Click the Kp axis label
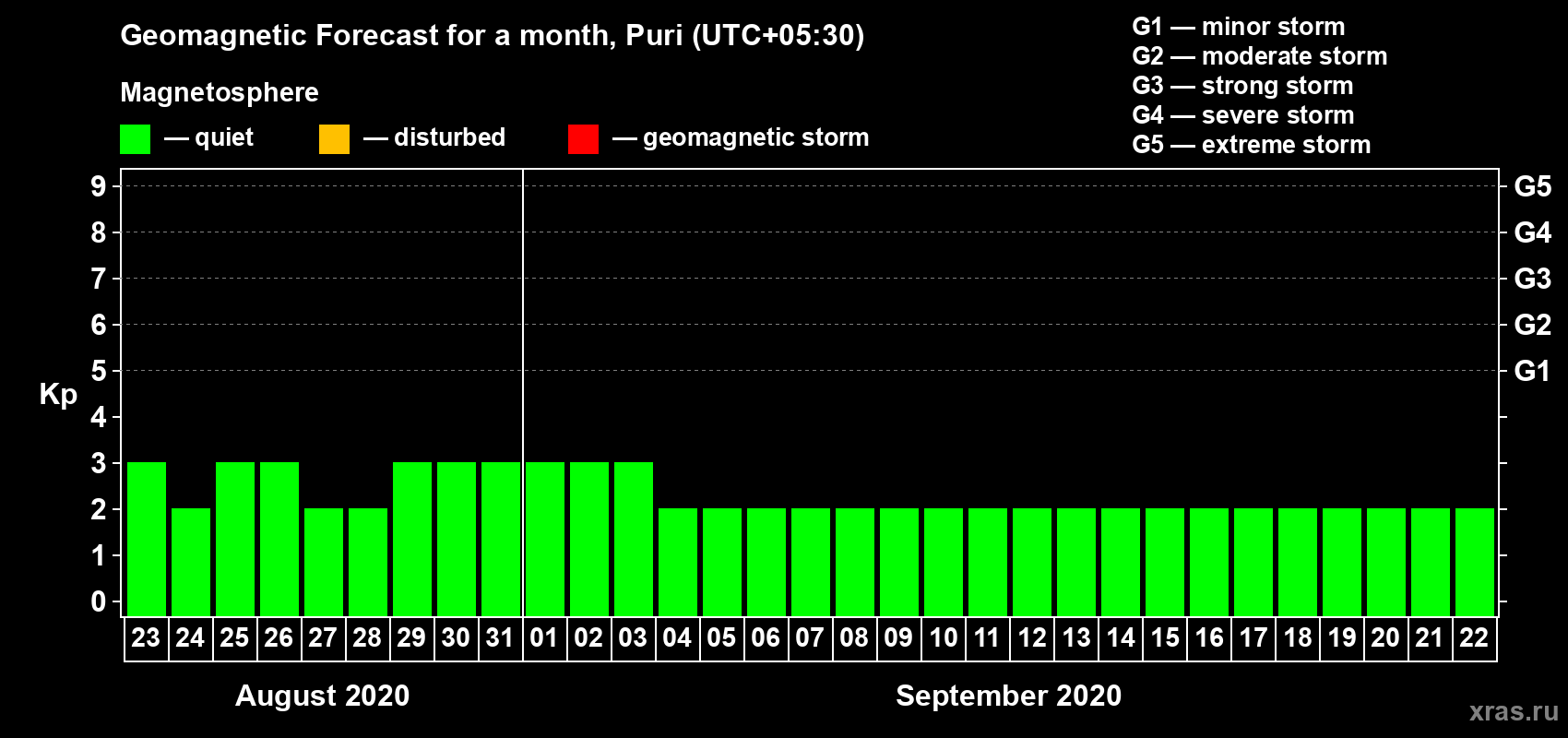The height and width of the screenshot is (738, 1568). [58, 395]
